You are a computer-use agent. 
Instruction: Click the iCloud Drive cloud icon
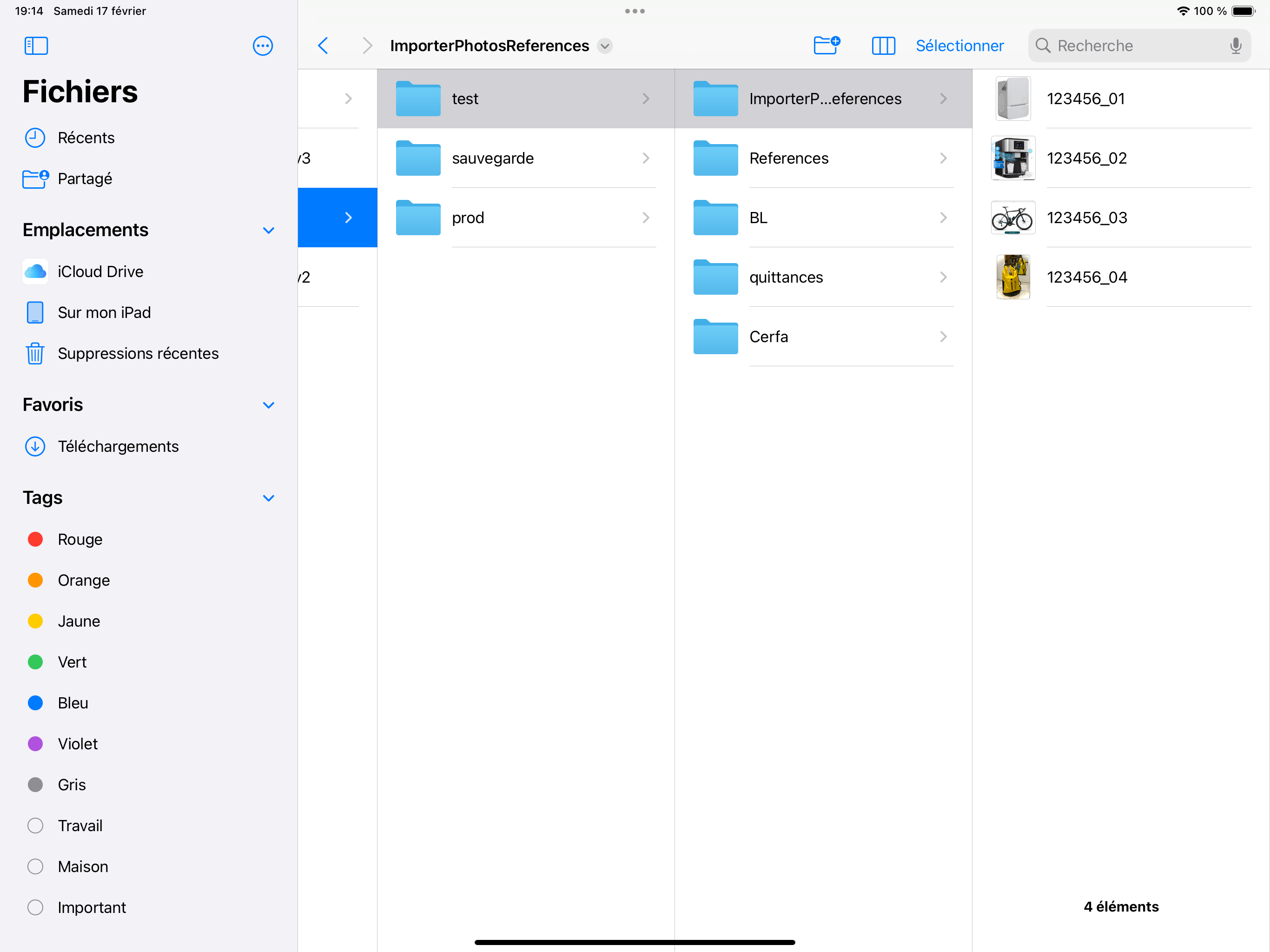coord(35,271)
